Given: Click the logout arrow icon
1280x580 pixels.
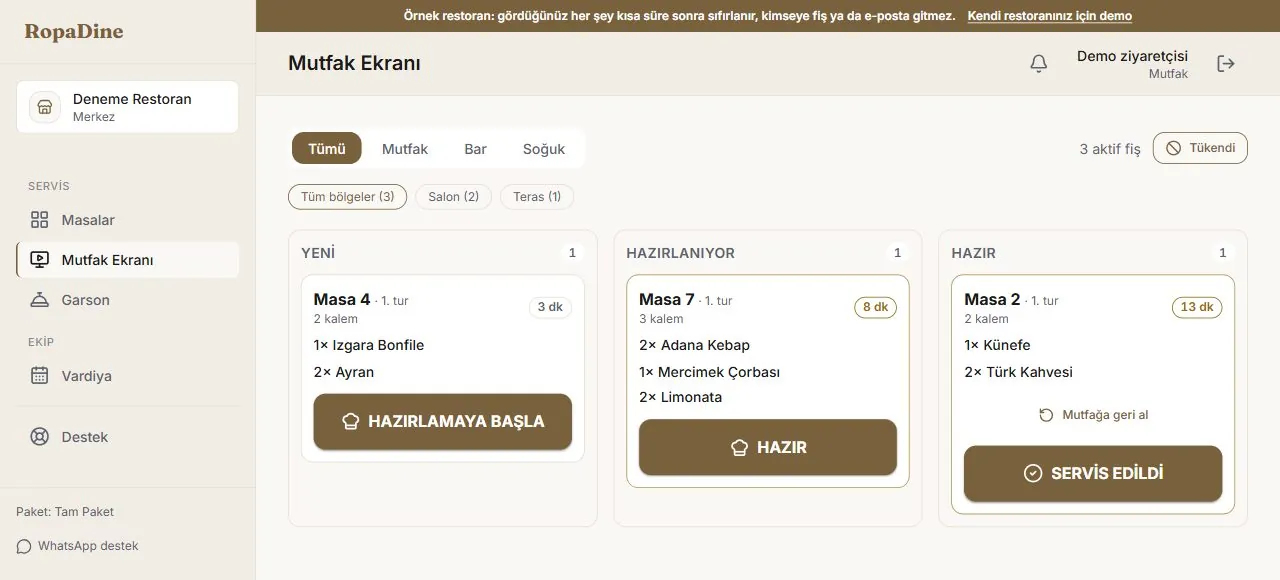Looking at the screenshot, I should point(1226,64).
